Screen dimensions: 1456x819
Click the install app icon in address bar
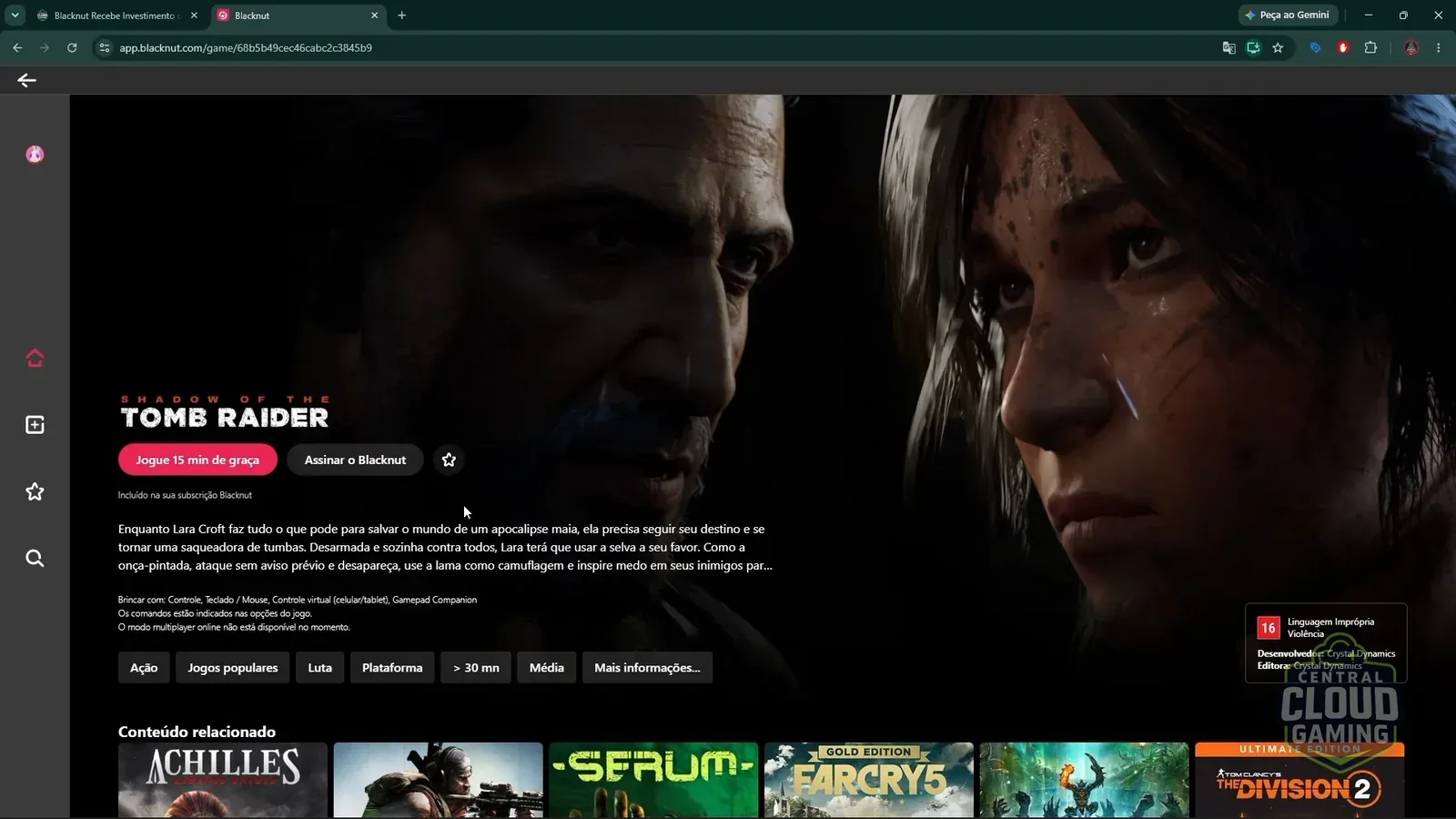(1253, 47)
